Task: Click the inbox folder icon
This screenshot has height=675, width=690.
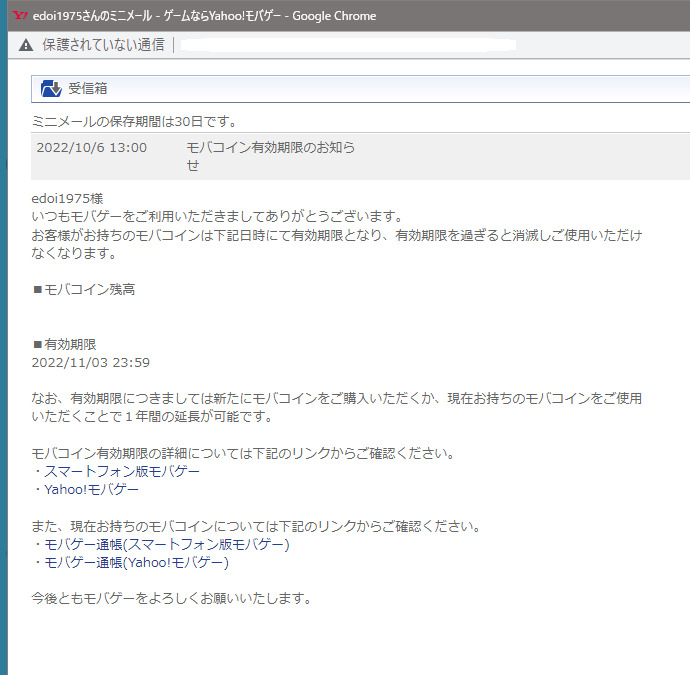Action: point(51,88)
